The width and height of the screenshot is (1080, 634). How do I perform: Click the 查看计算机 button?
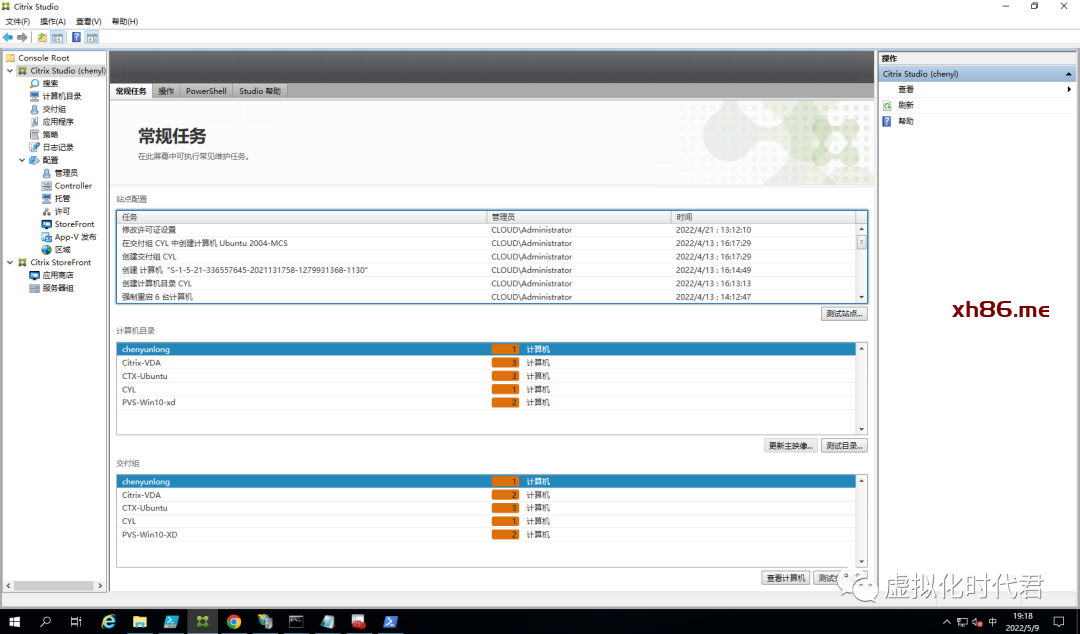coord(785,578)
